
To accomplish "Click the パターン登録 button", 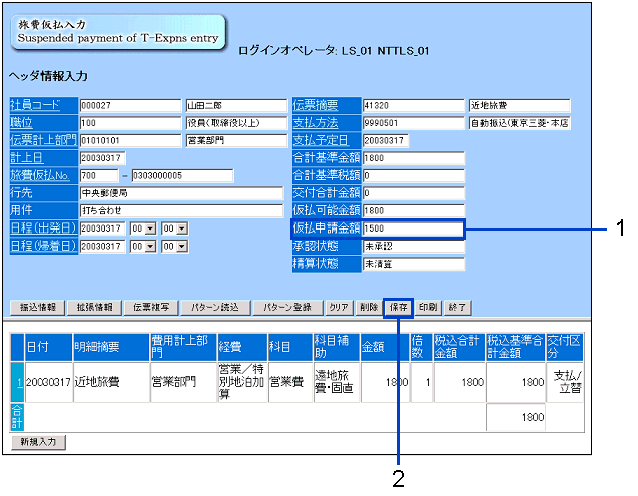I will coord(288,307).
